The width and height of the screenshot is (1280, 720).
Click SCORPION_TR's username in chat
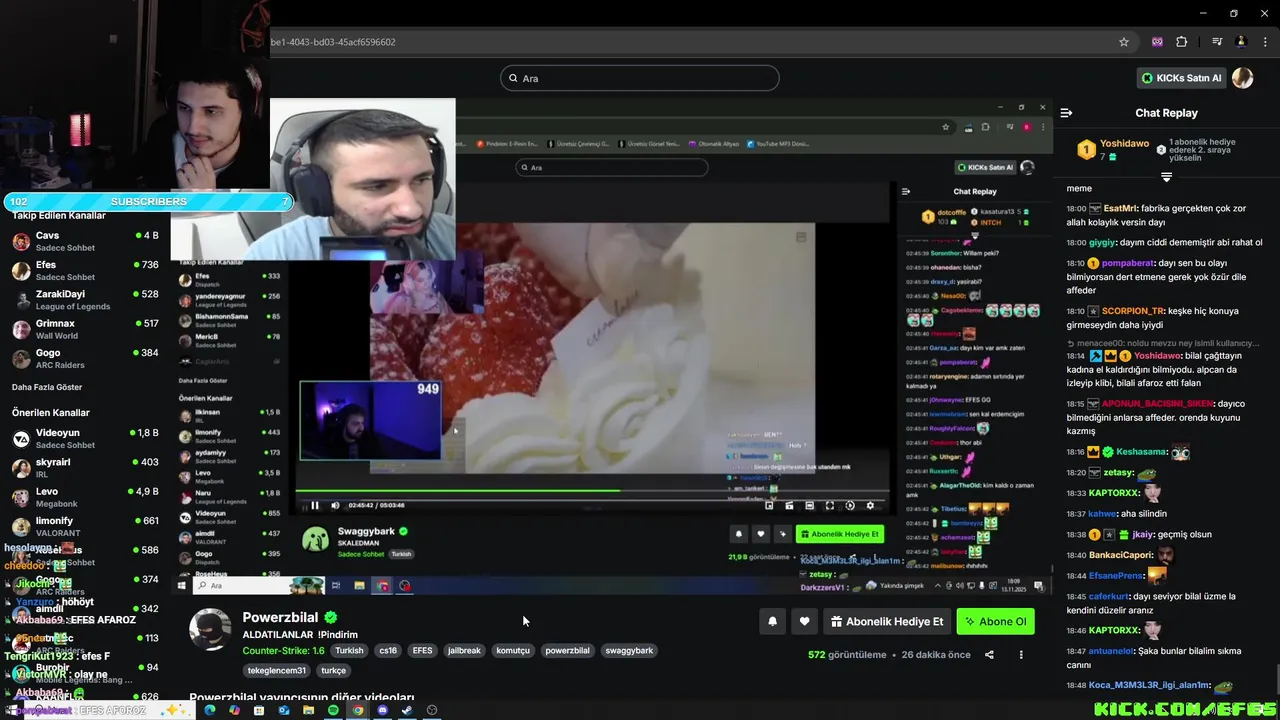pyautogui.click(x=1134, y=311)
